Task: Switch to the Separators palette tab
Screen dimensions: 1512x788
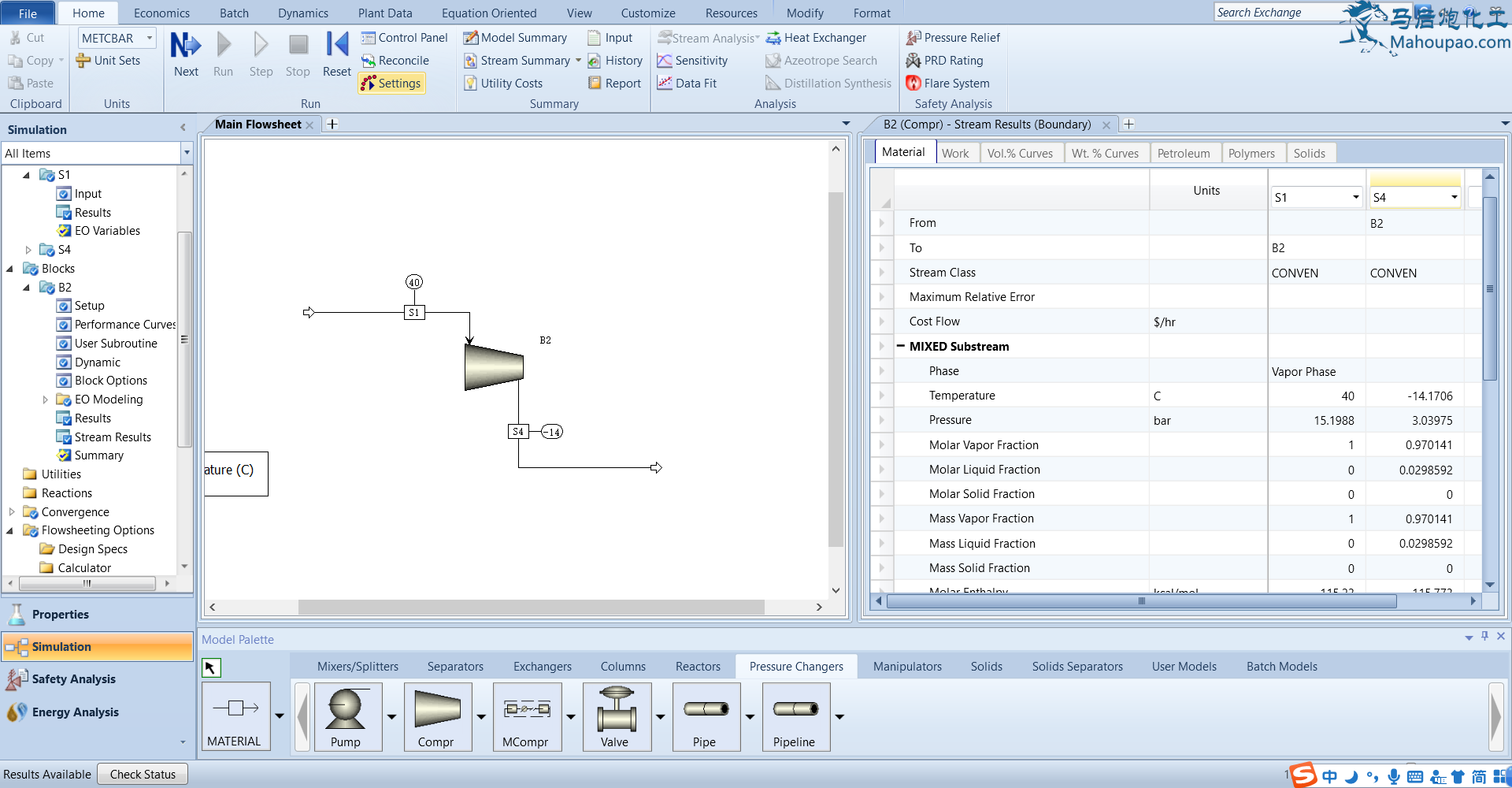Action: click(x=455, y=667)
